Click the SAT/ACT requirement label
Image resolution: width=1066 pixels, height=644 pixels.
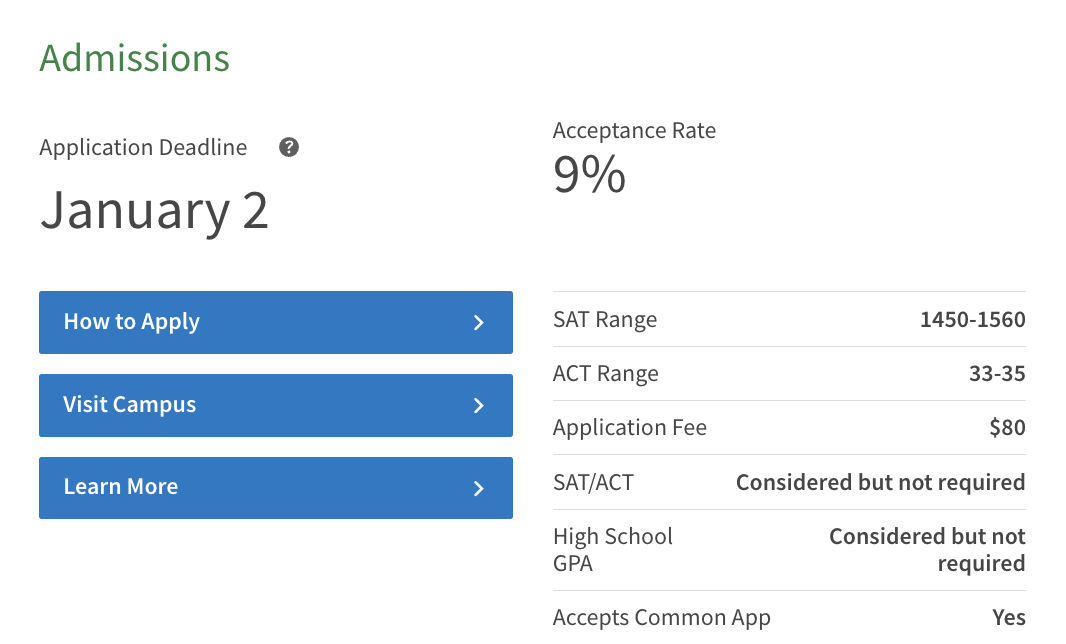pos(594,482)
